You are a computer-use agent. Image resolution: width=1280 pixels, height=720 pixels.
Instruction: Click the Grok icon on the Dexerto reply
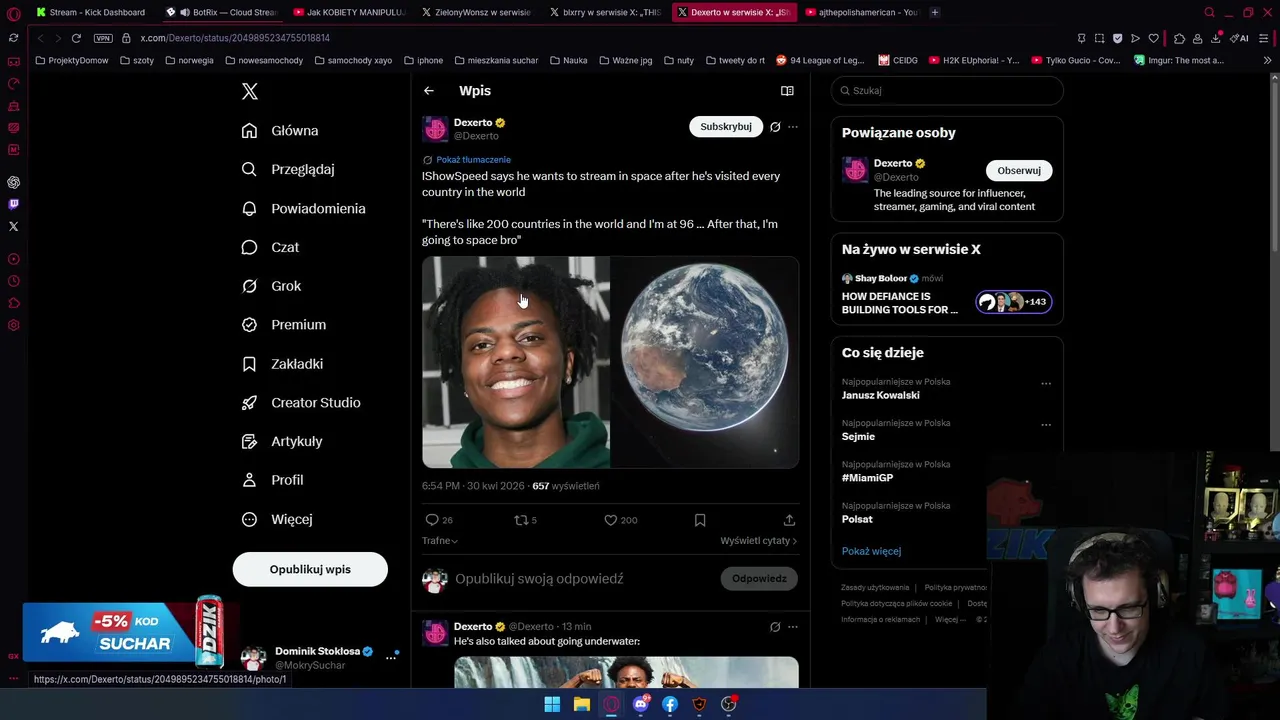(775, 627)
